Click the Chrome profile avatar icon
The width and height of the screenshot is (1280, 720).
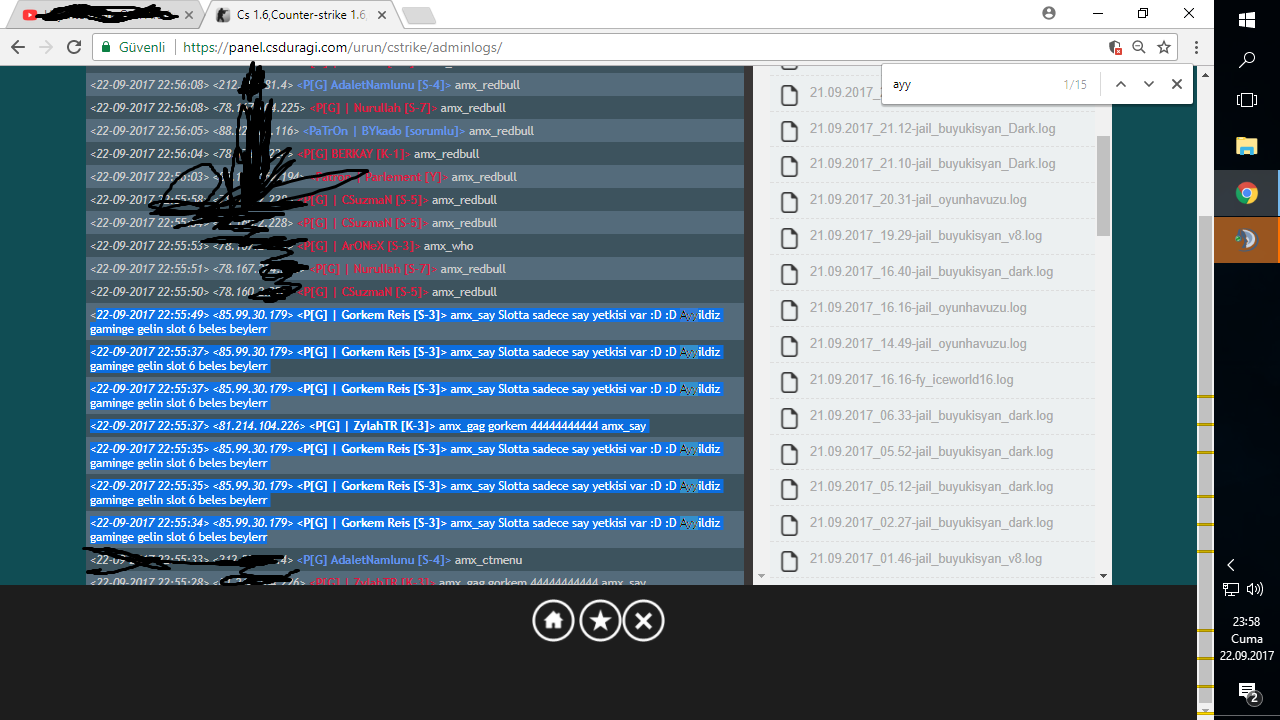pyautogui.click(x=1048, y=13)
